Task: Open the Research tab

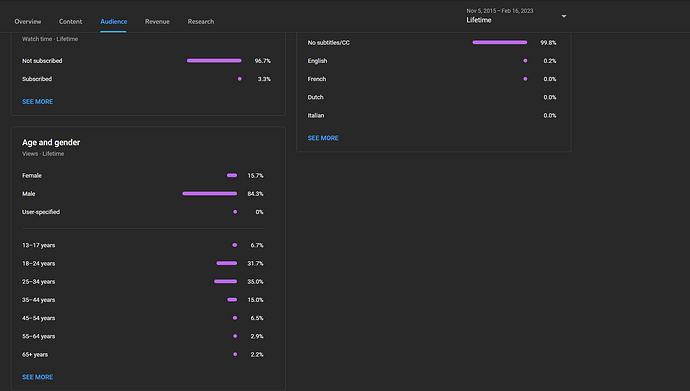Action: tap(201, 22)
